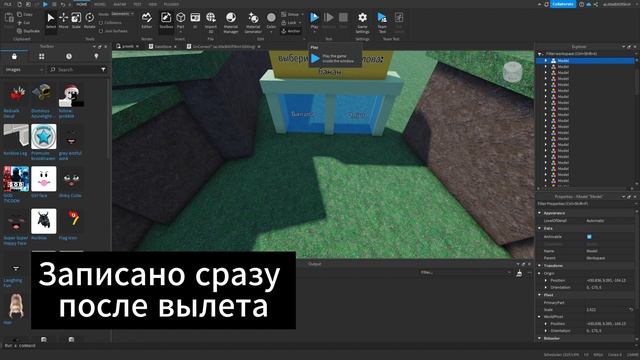Copy the selection with Copy button

(x=25, y=14)
